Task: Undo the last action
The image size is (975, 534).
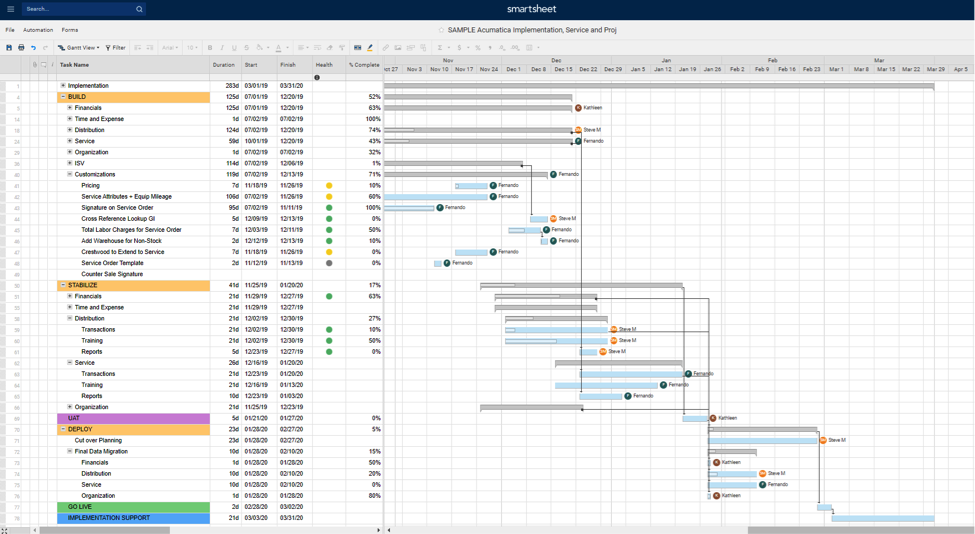Action: [x=34, y=47]
